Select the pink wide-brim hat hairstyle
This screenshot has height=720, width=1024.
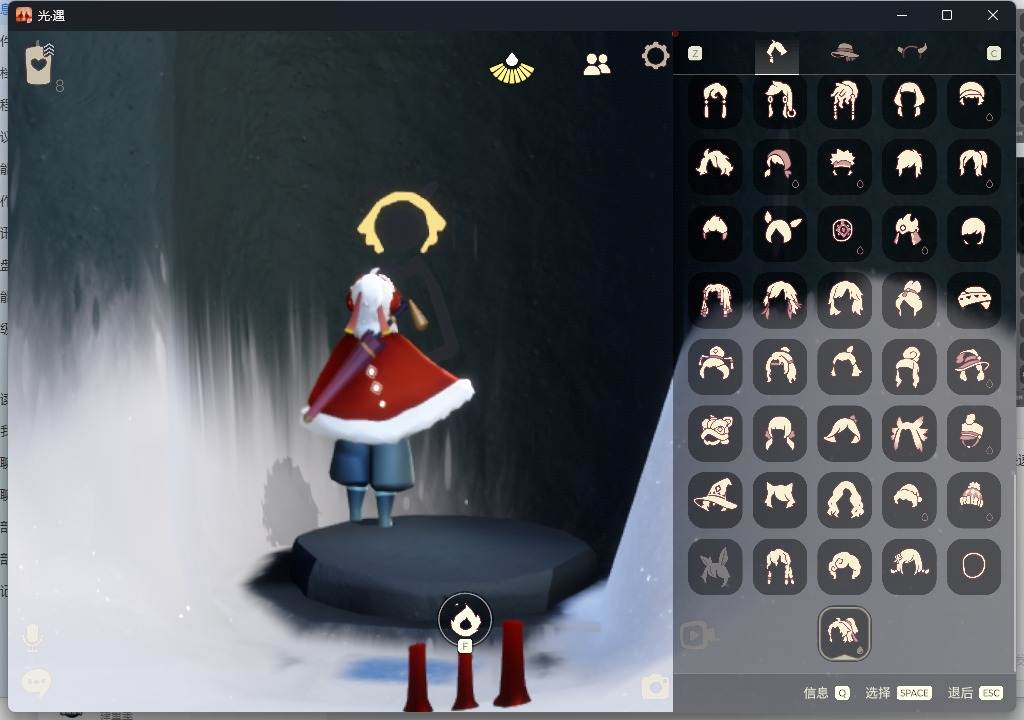pyautogui.click(x=974, y=367)
